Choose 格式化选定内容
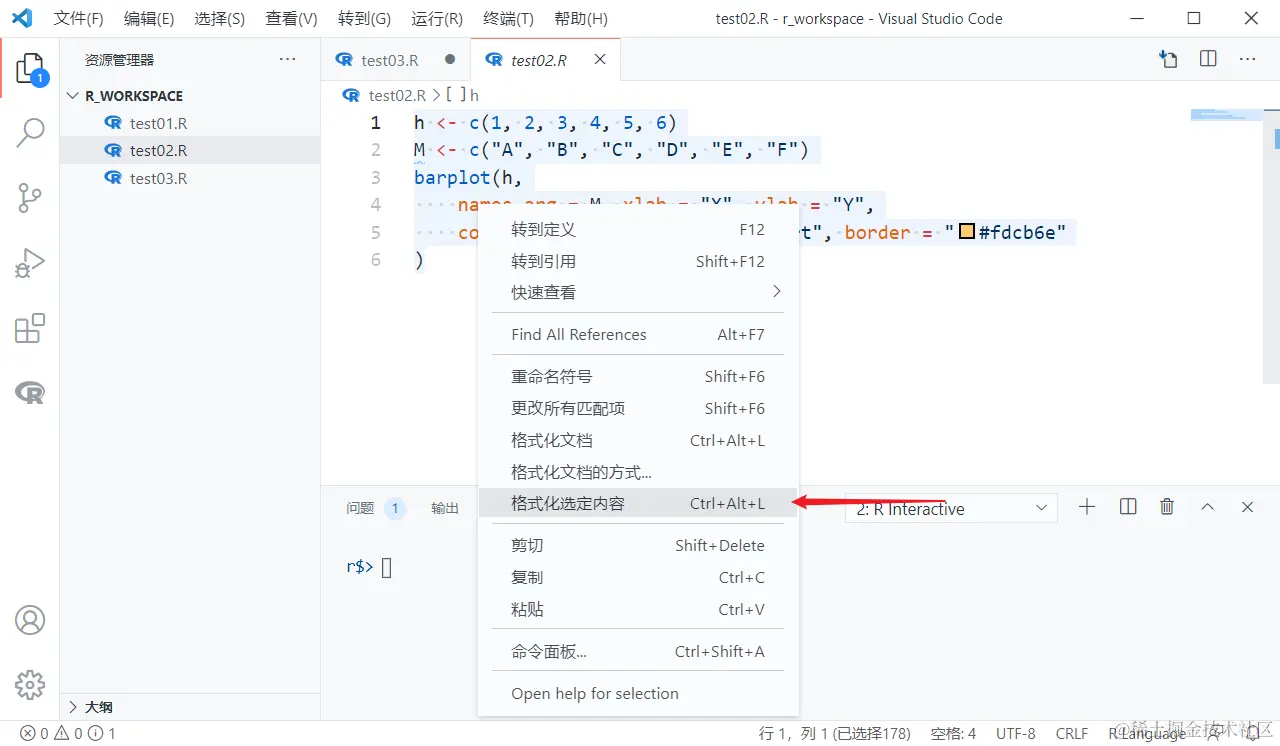The width and height of the screenshot is (1280, 746). (638, 503)
